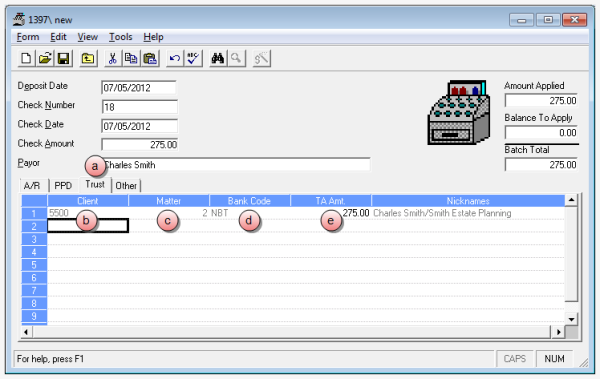
Task: Click the grid's vertical scrollbar down arrow
Action: 571,319
